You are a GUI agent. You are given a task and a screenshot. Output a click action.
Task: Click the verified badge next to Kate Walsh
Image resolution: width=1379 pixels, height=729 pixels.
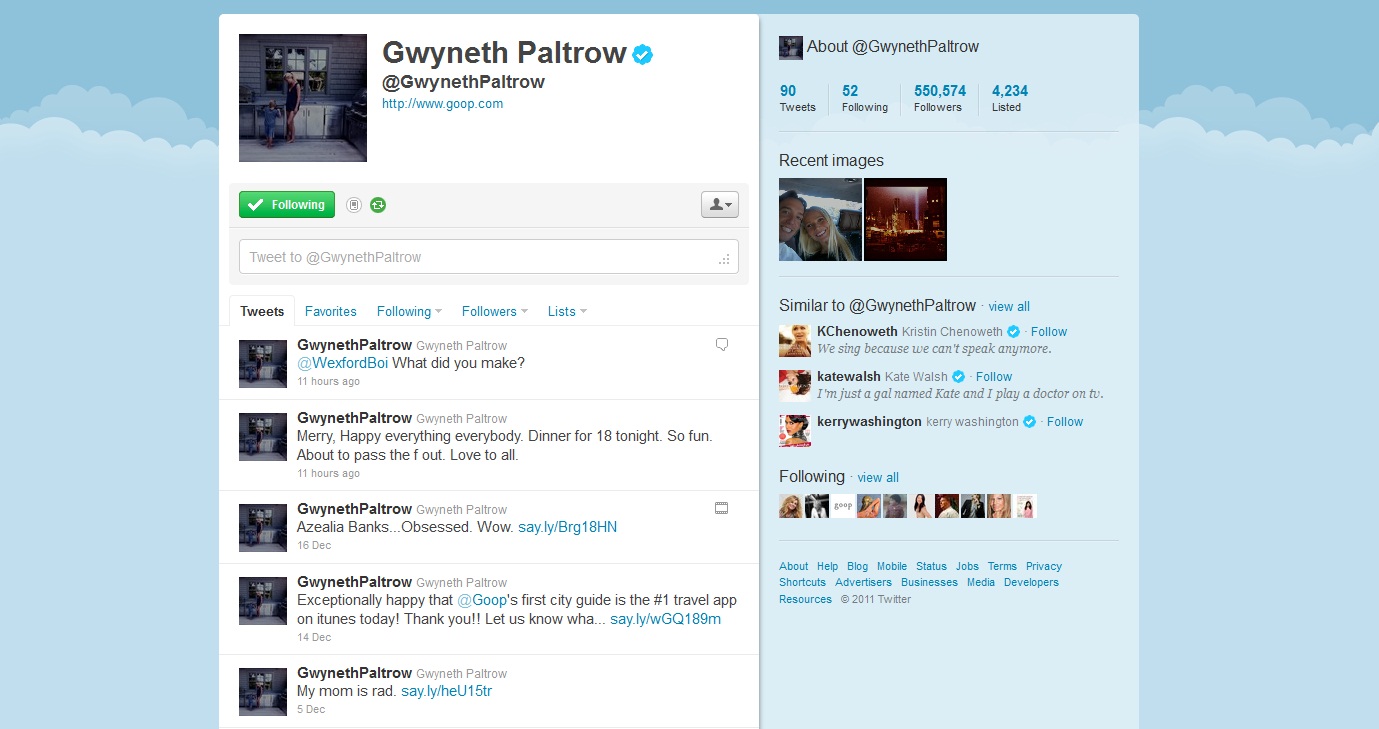pyautogui.click(x=958, y=377)
